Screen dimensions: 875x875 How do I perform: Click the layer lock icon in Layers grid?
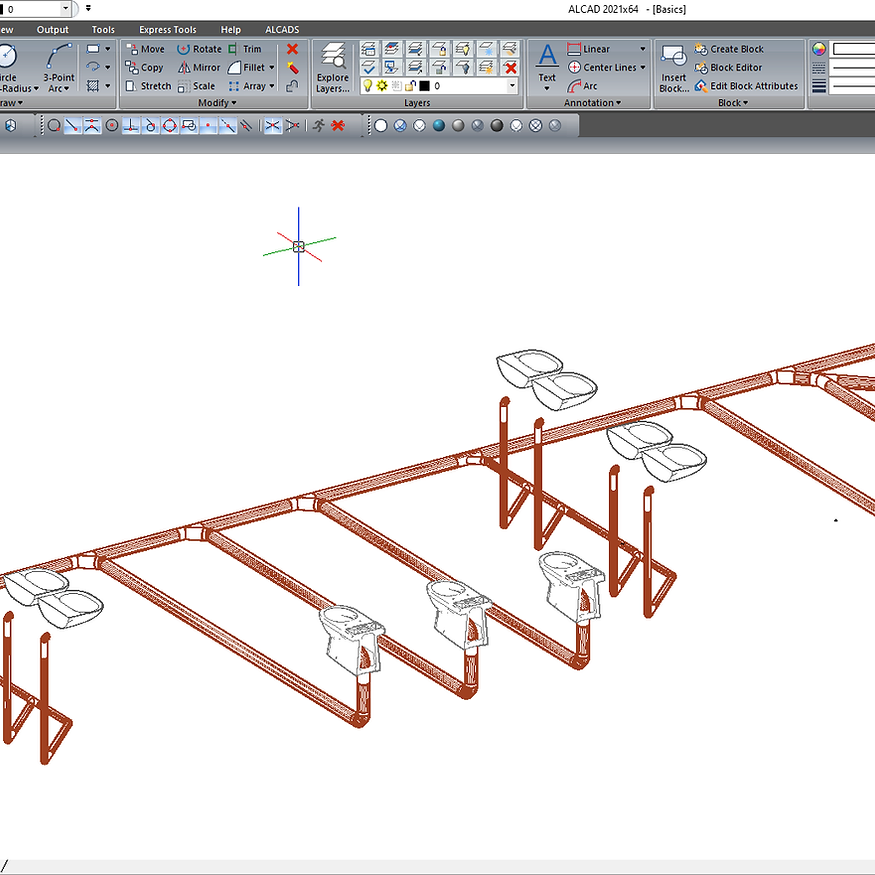pyautogui.click(x=439, y=49)
